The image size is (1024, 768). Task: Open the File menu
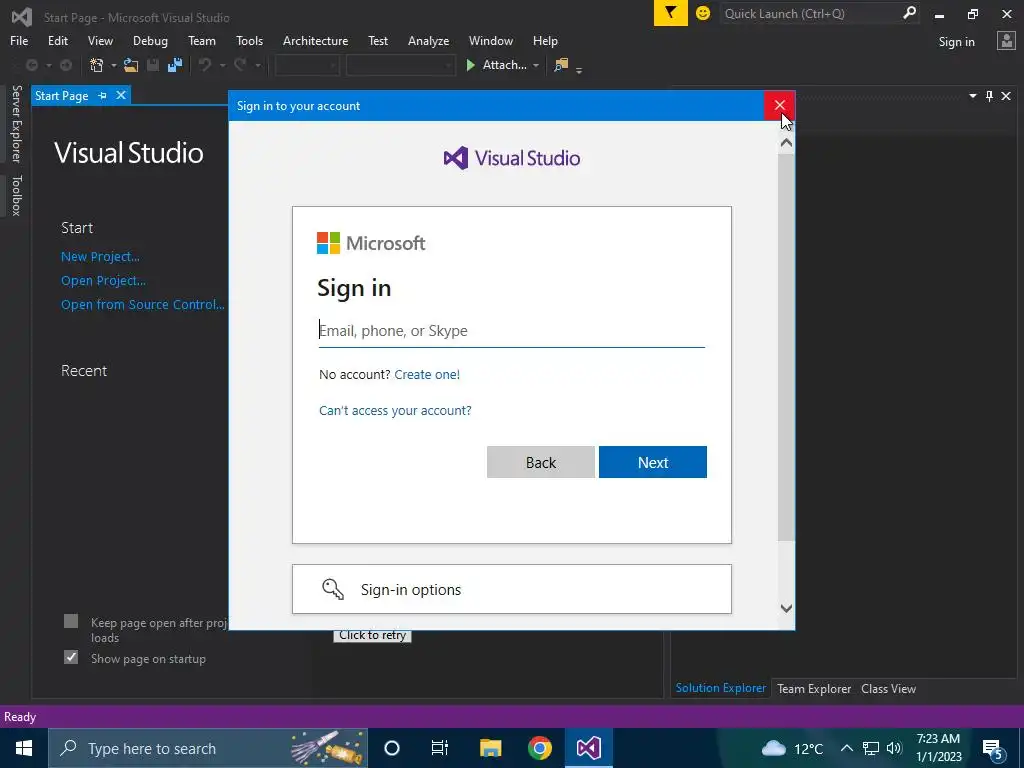19,40
